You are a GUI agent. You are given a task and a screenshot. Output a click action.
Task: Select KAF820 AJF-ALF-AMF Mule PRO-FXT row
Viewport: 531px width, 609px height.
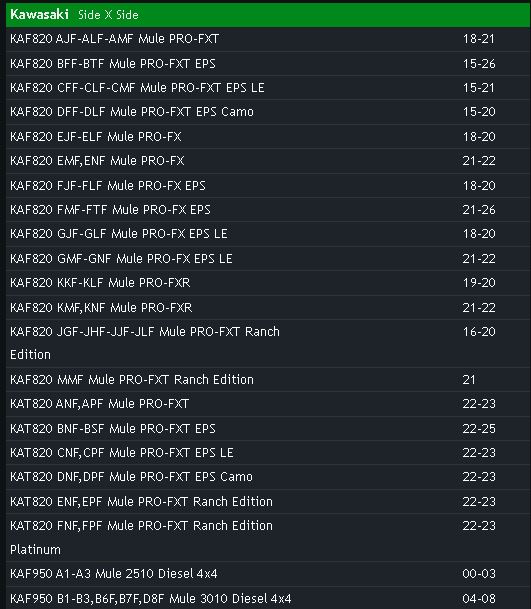268,39
